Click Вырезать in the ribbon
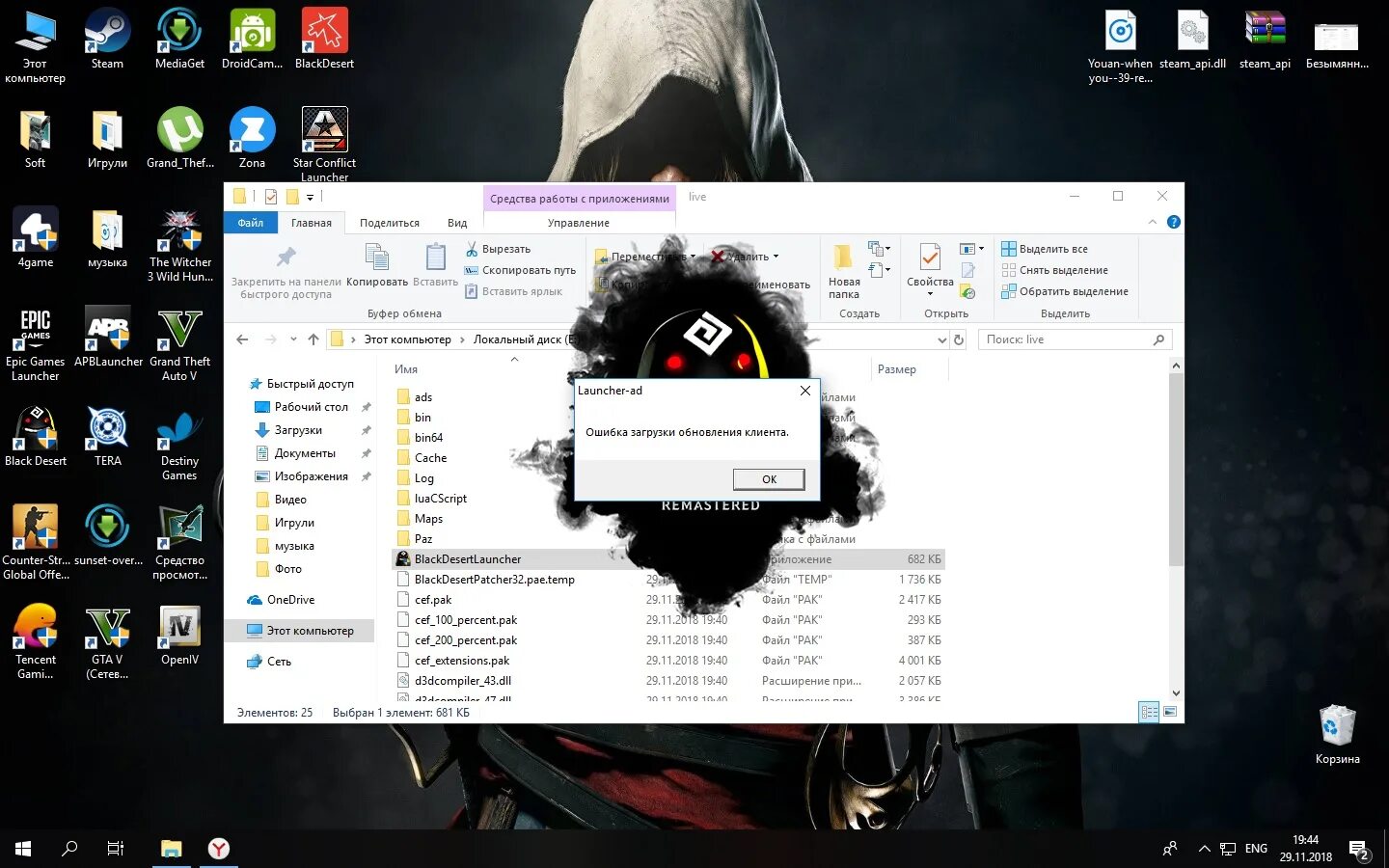 (498, 249)
